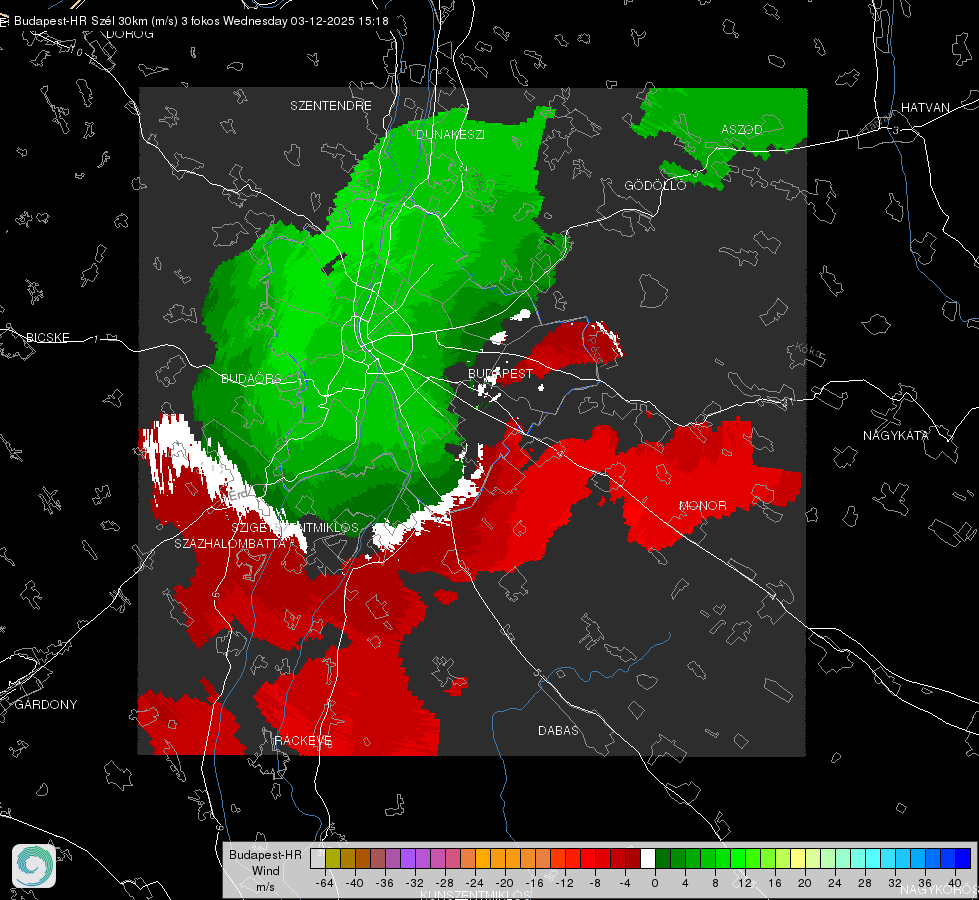The width and height of the screenshot is (979, 900).
Task: Click the Kóka map label
Action: coord(807,351)
